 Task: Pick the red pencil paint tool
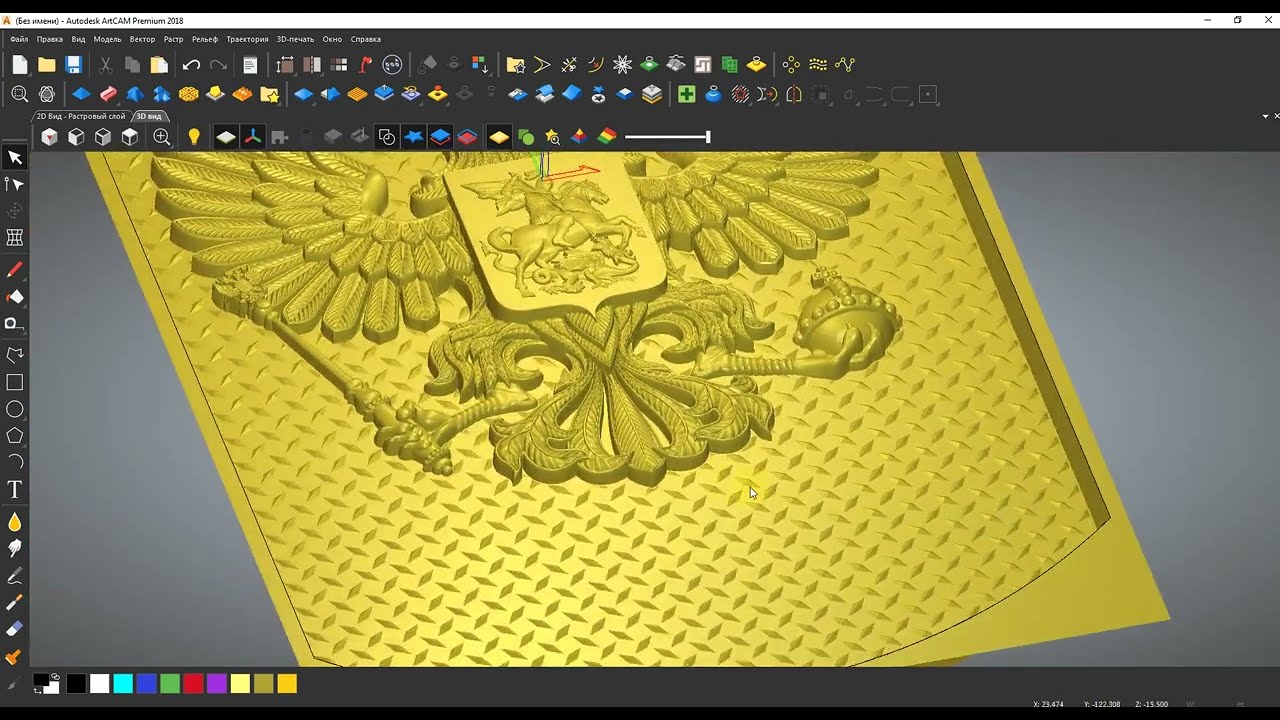pyautogui.click(x=15, y=270)
